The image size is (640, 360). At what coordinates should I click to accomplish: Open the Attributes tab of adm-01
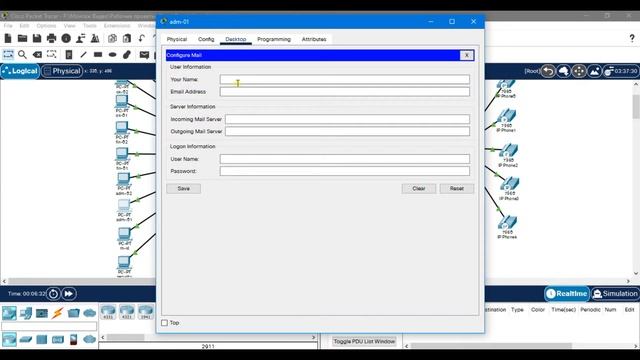click(314, 39)
